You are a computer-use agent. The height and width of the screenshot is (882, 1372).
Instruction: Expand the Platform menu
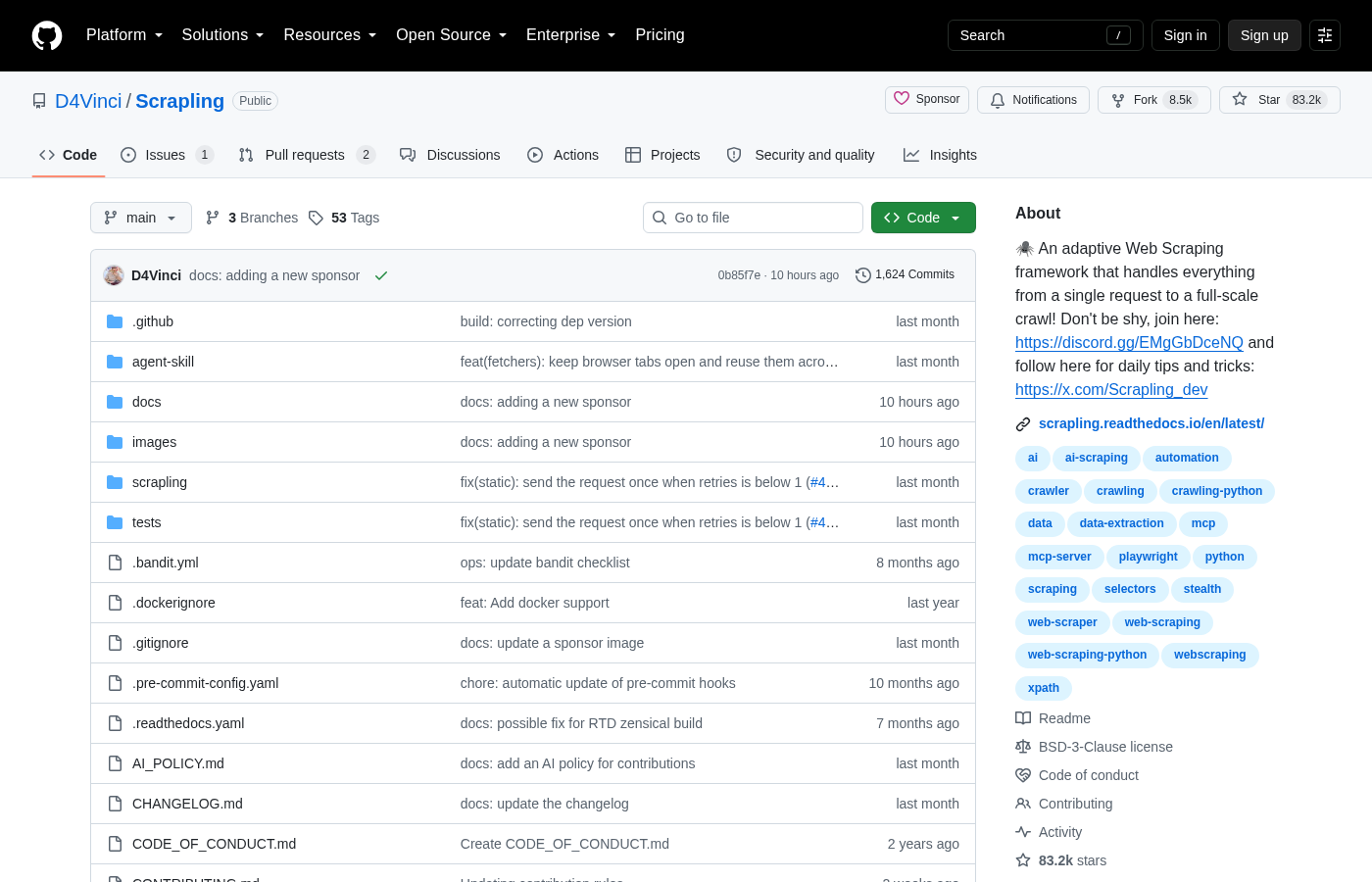[124, 35]
